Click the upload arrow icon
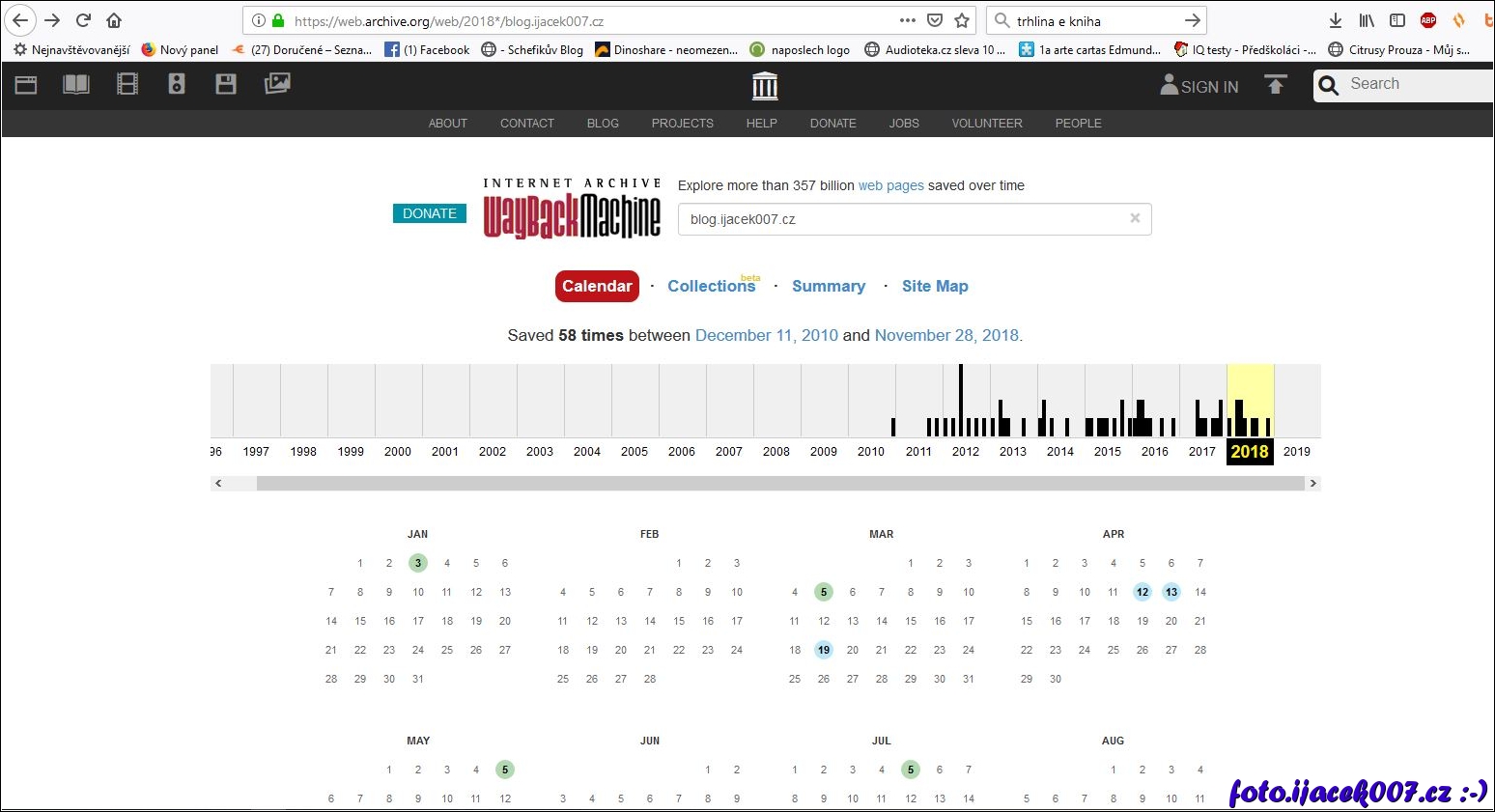This screenshot has height=812, width=1495. (x=1276, y=86)
